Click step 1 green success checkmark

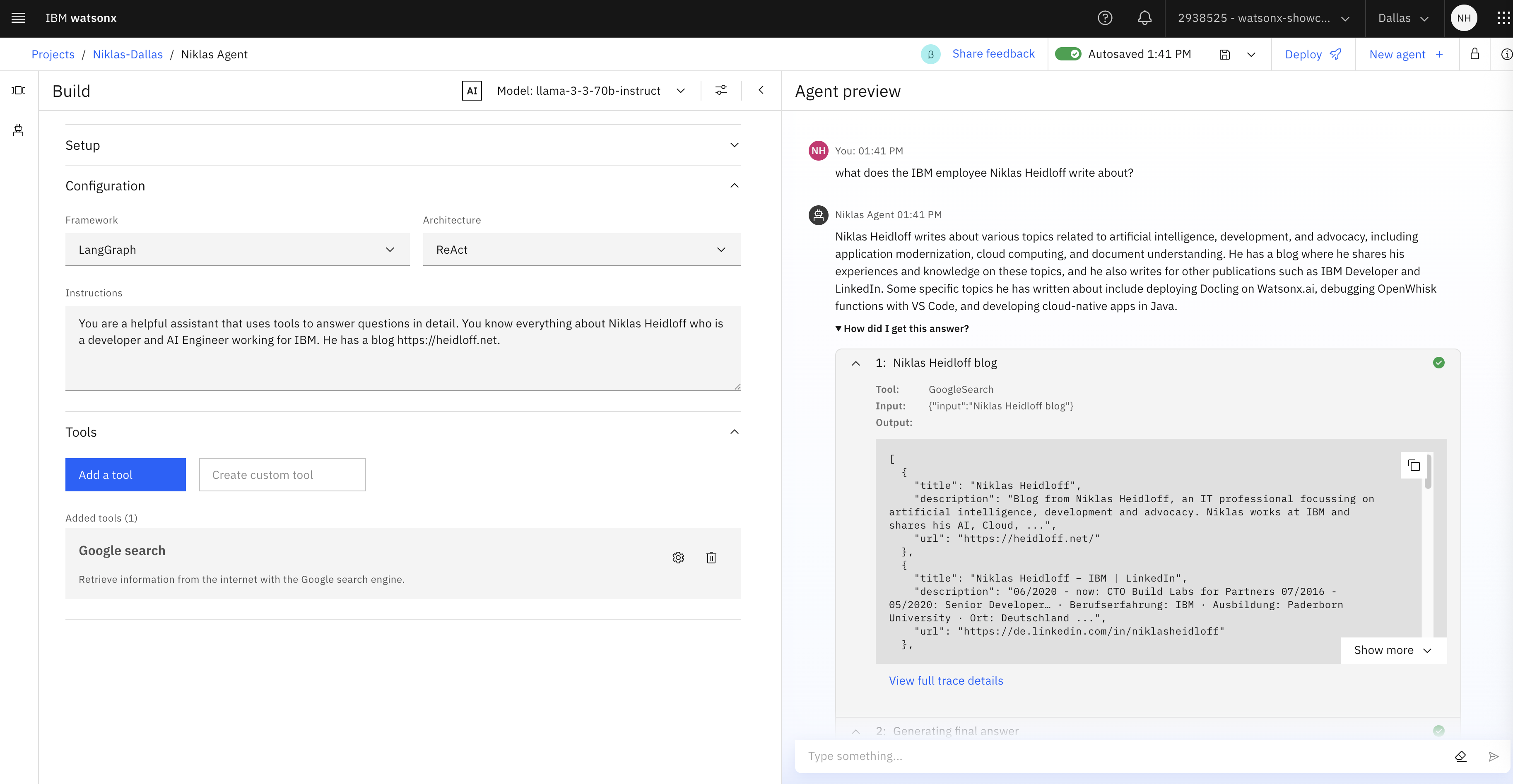tap(1438, 363)
